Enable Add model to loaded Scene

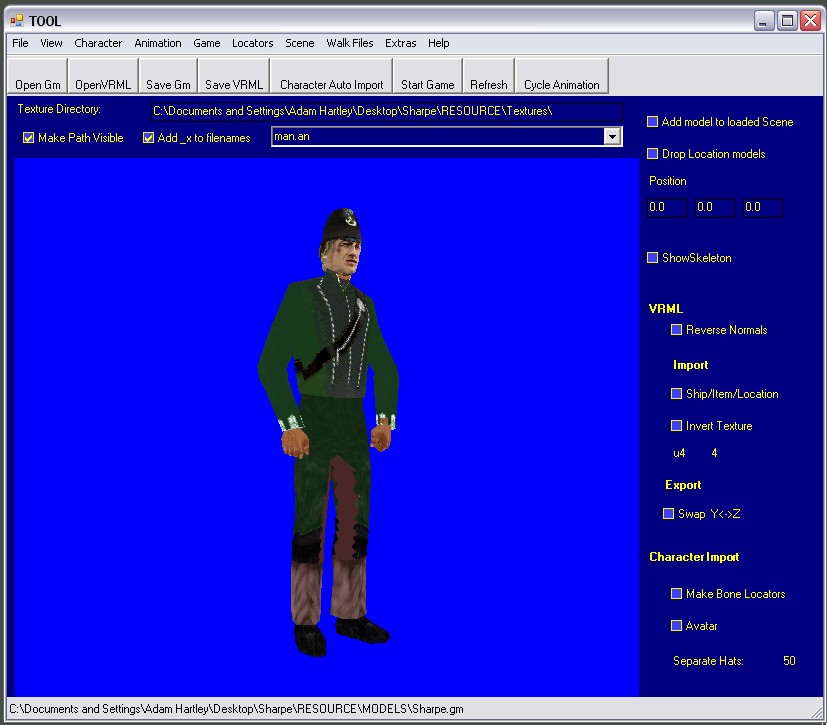652,122
